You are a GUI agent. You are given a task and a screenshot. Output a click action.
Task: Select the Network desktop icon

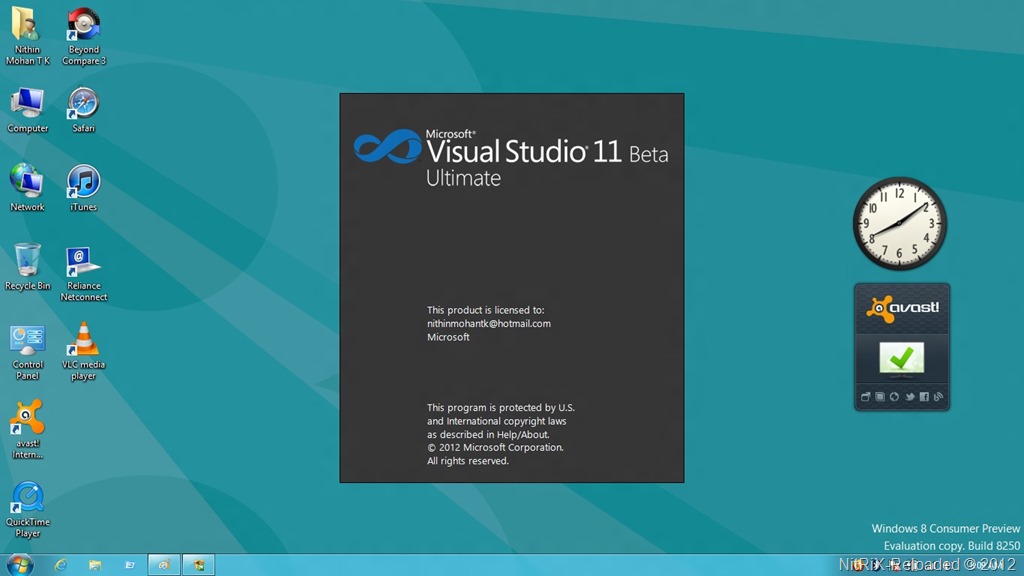click(27, 183)
